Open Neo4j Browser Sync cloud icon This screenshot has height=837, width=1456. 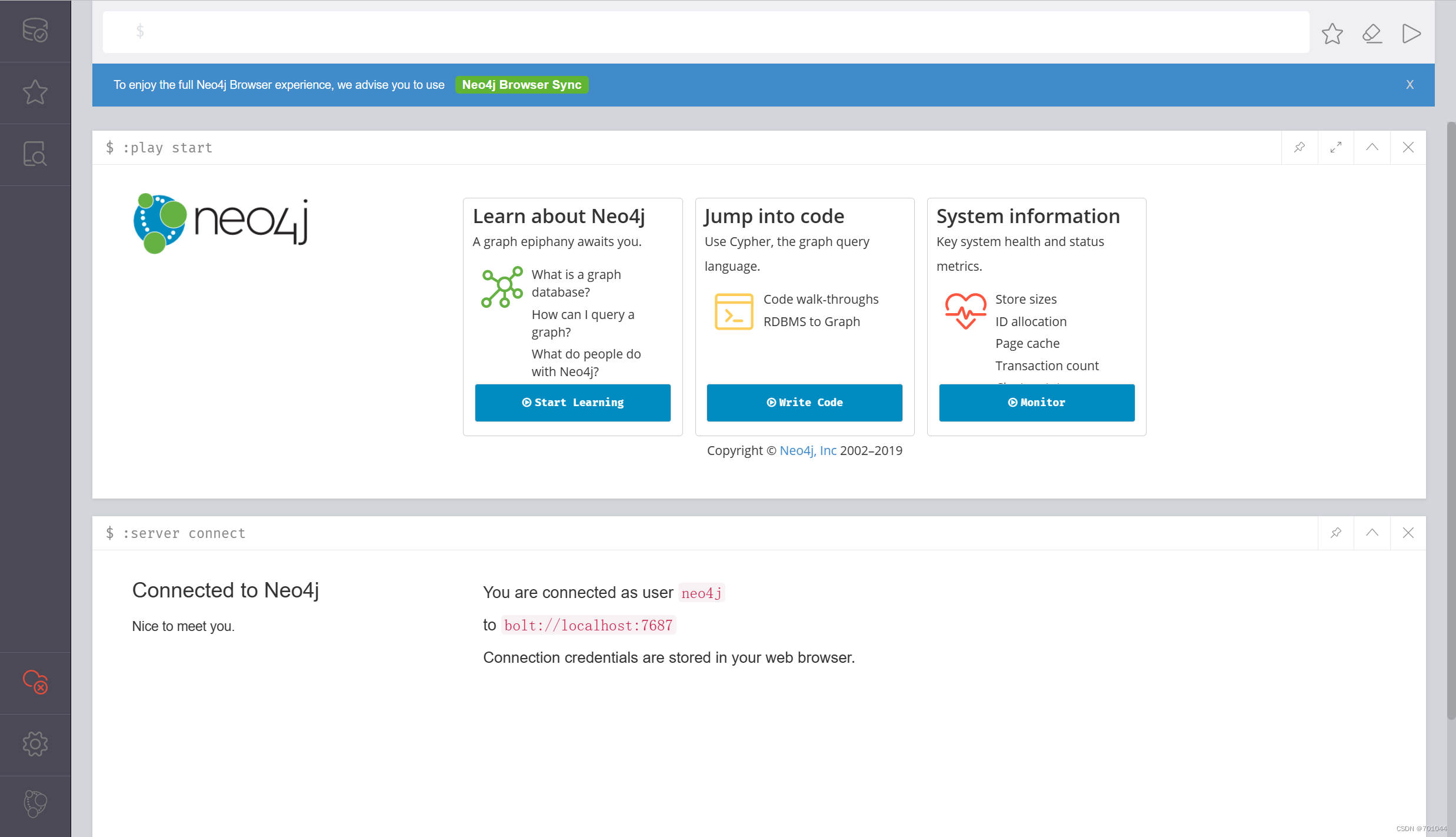(35, 683)
